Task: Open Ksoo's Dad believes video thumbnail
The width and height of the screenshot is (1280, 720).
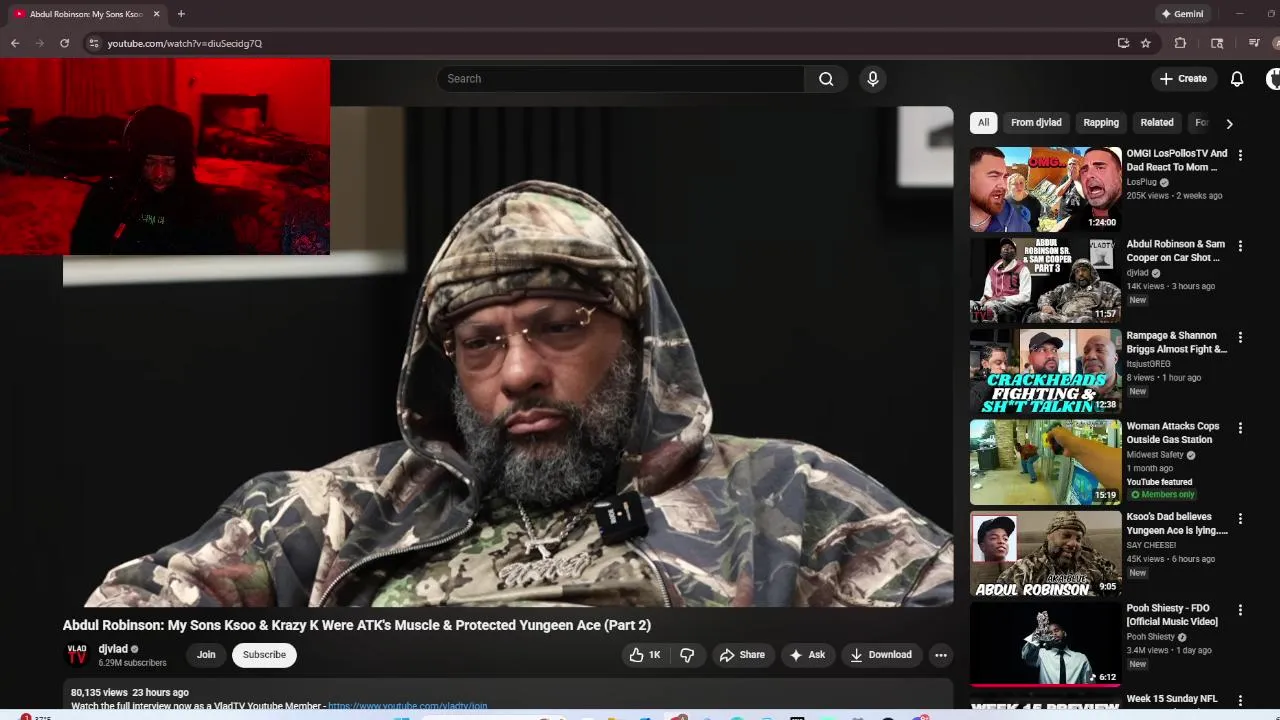Action: [1045, 553]
